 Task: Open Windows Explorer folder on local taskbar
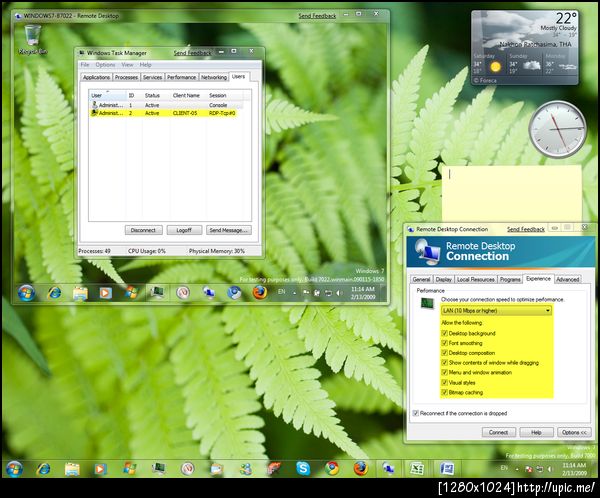point(72,469)
